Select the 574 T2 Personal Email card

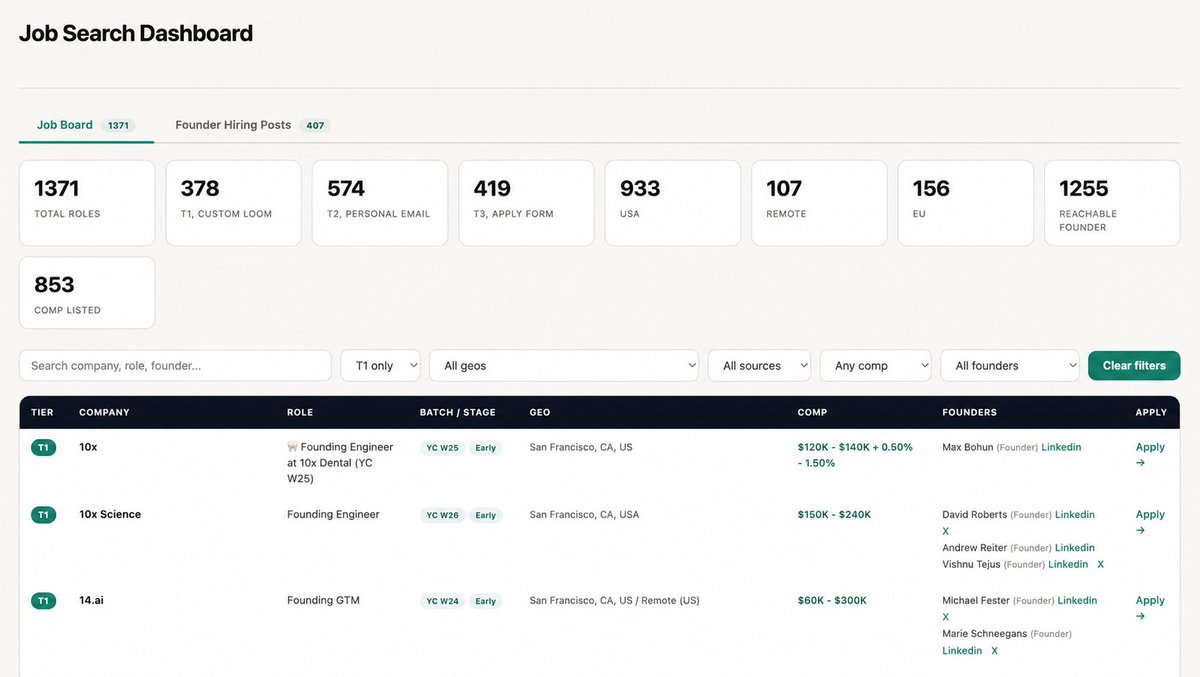tap(380, 203)
